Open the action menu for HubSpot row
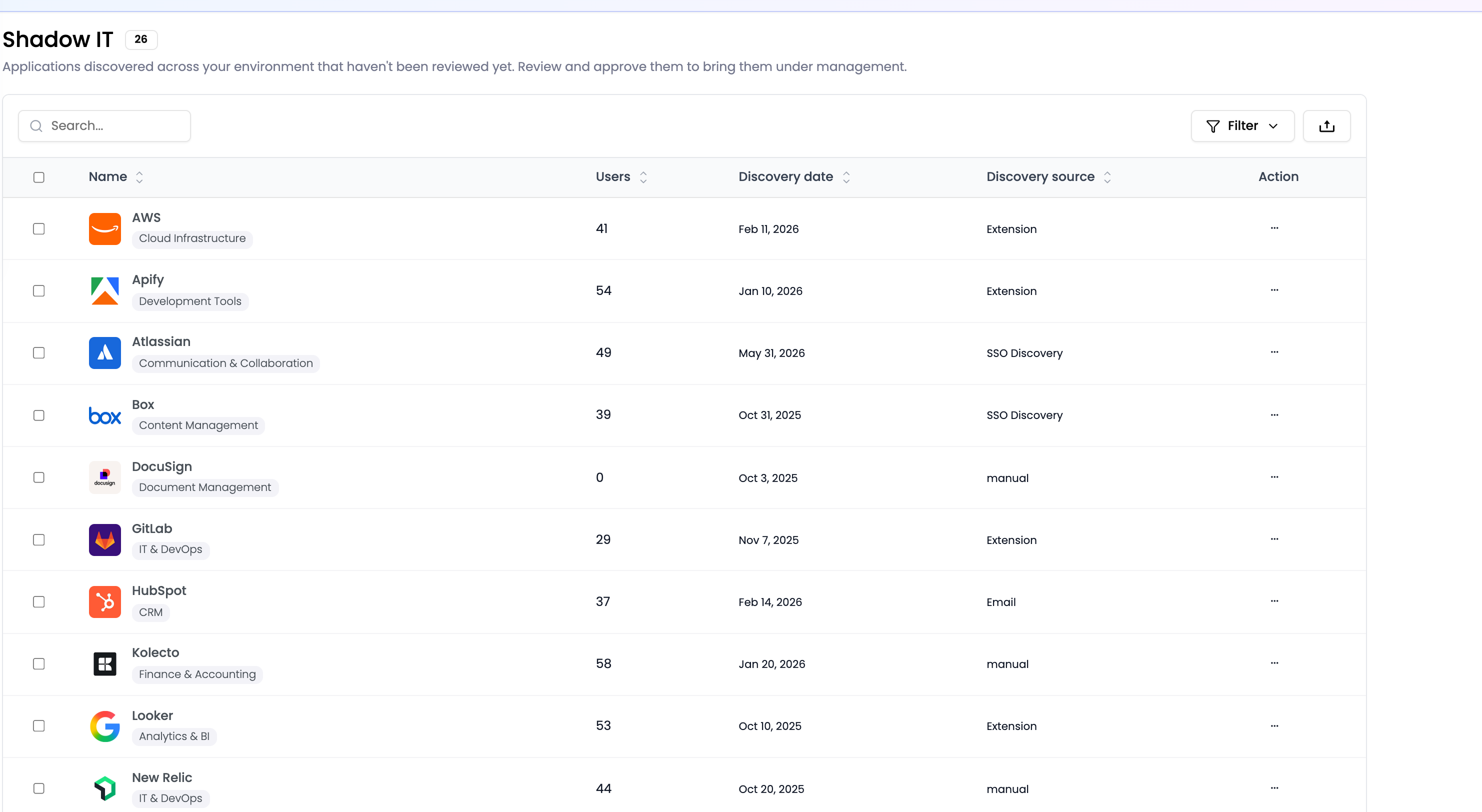Image resolution: width=1482 pixels, height=812 pixels. (1274, 601)
